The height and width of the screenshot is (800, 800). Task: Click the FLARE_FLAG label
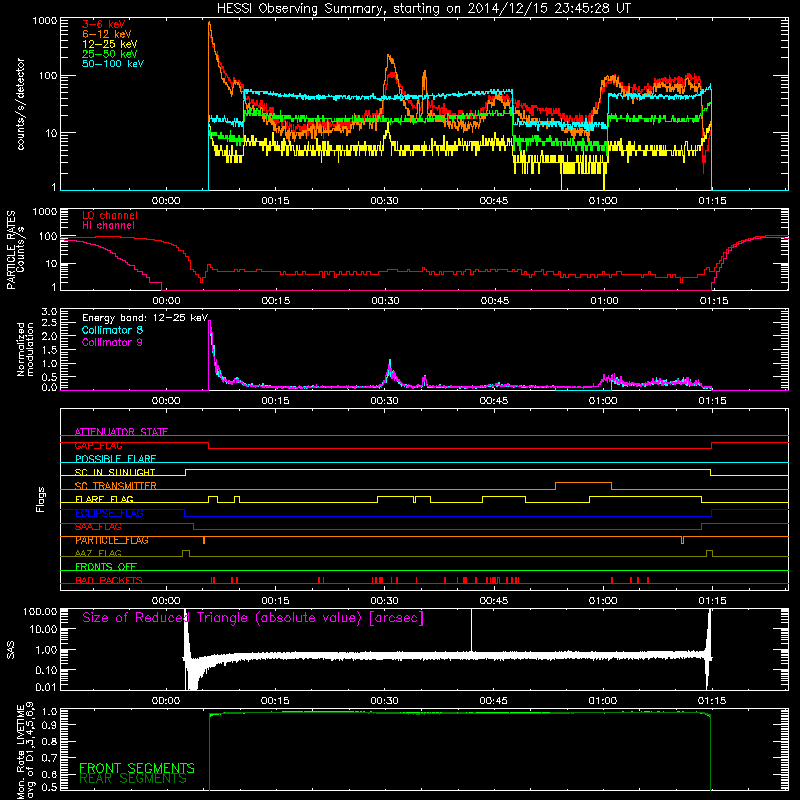coord(104,499)
